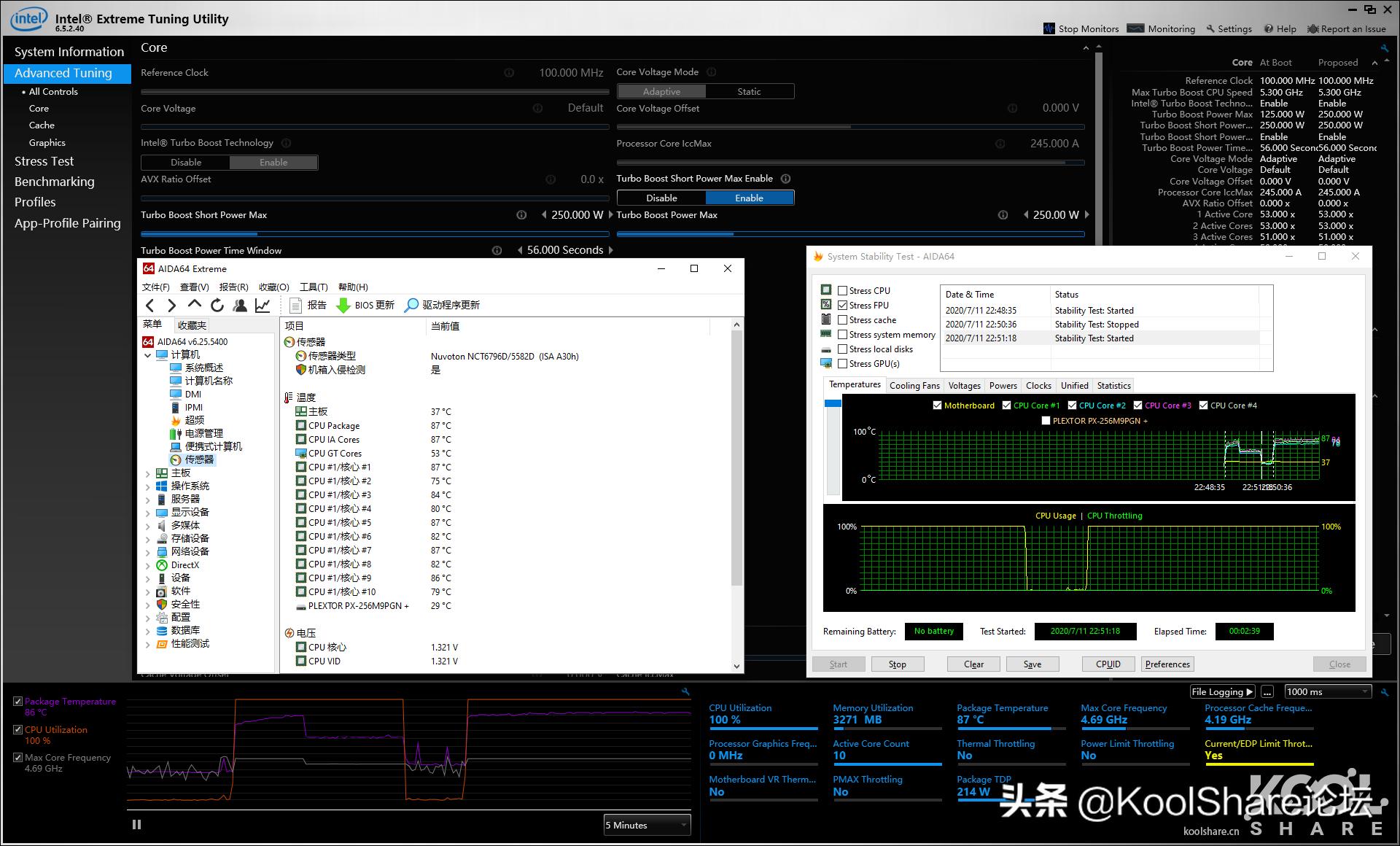This screenshot has height=846, width=1400.
Task: Uncheck the Stress FPU checkbox
Action: [x=843, y=305]
